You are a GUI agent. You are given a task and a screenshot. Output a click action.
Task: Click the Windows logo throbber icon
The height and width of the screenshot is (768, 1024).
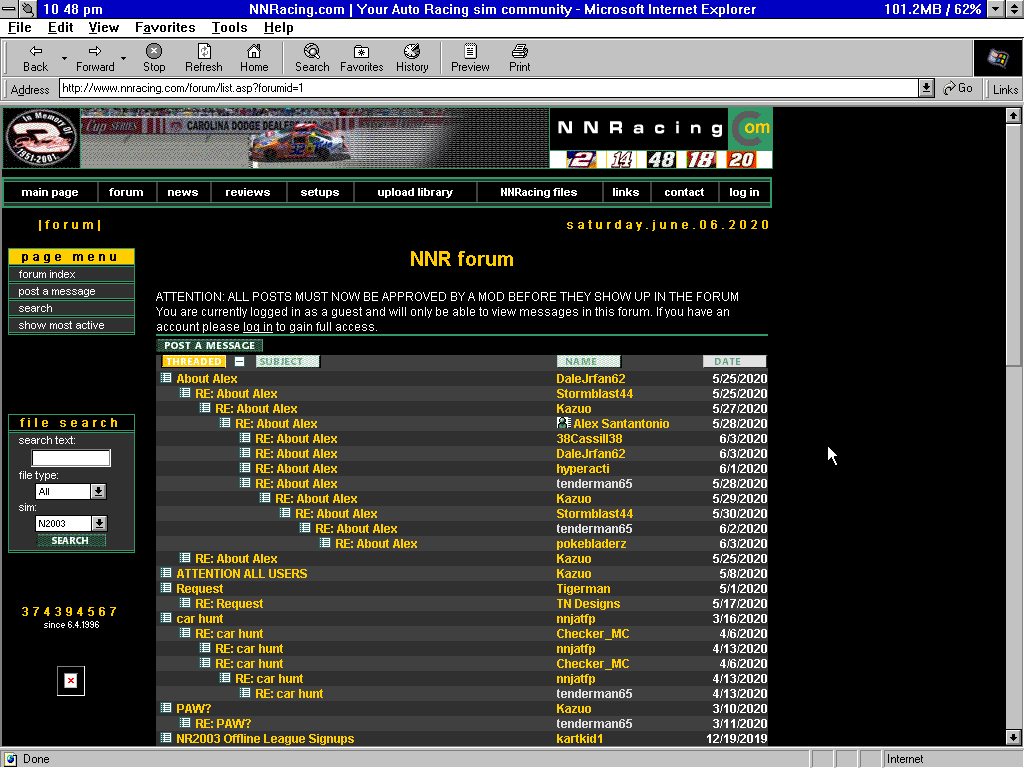click(x=997, y=58)
